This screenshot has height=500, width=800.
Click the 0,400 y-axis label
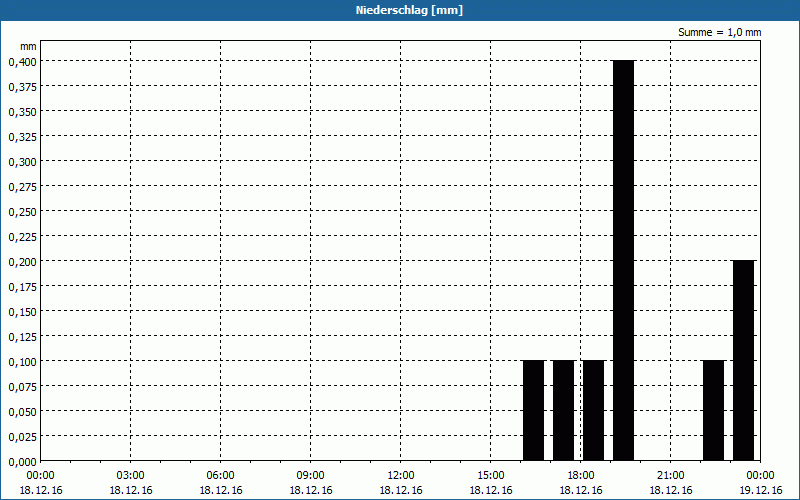[x=22, y=62]
